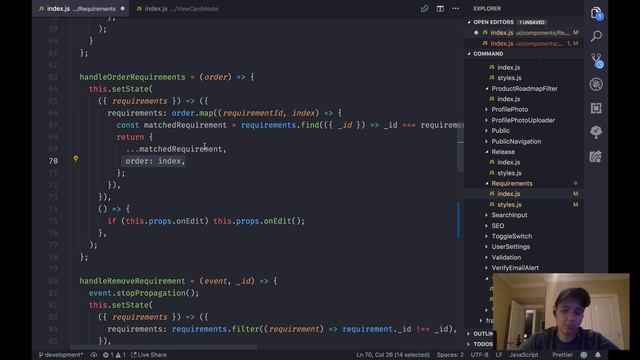Start Live Share from status bar

(x=149, y=355)
